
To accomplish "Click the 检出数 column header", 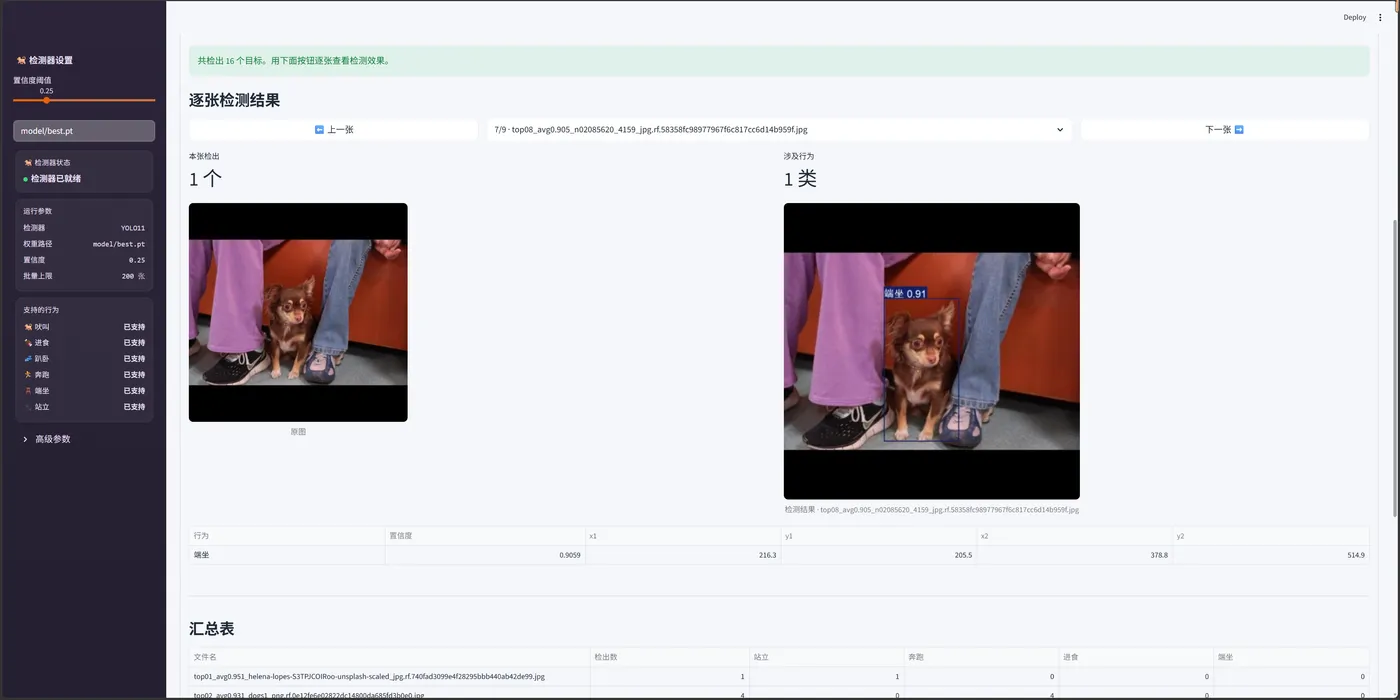I will tap(670, 657).
